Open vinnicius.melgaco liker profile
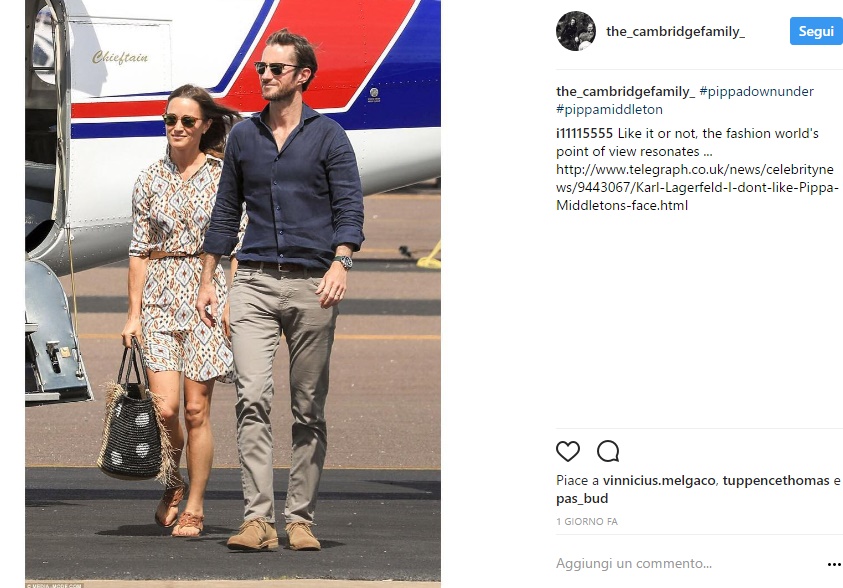This screenshot has width=843, height=588. [x=659, y=481]
